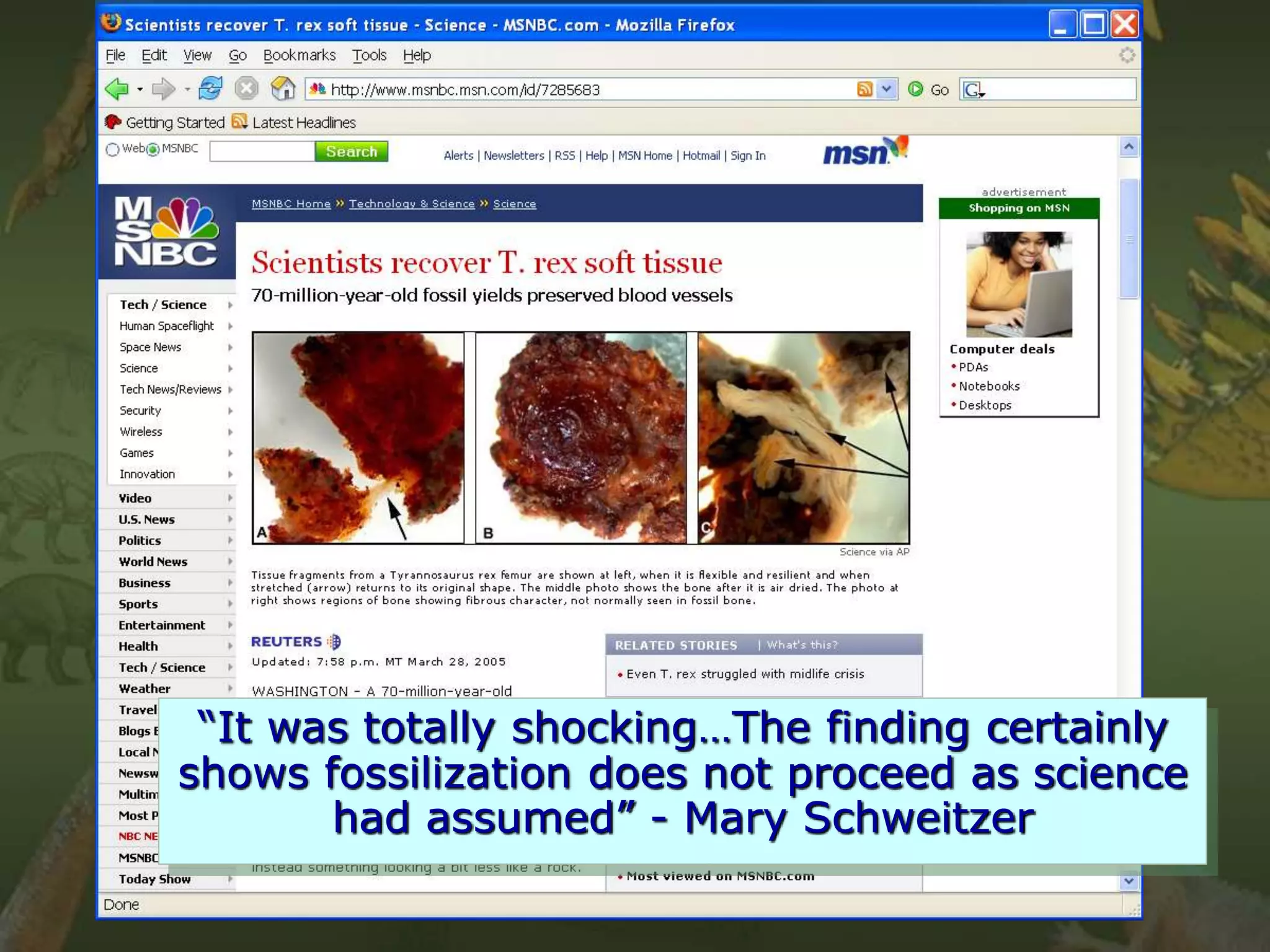Click the Firefox throbber activity icon

tap(1127, 55)
